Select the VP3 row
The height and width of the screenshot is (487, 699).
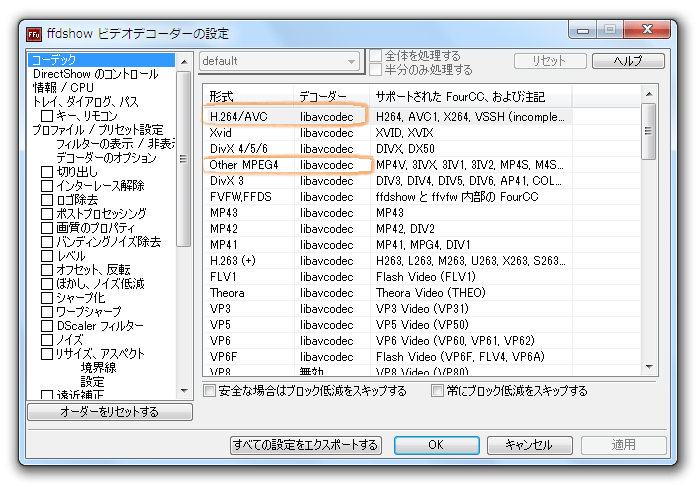point(387,309)
